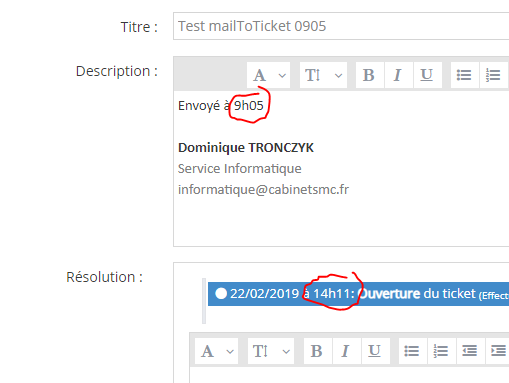
Task: Toggle Bold in Résolution editor toolbar
Action: (317, 351)
